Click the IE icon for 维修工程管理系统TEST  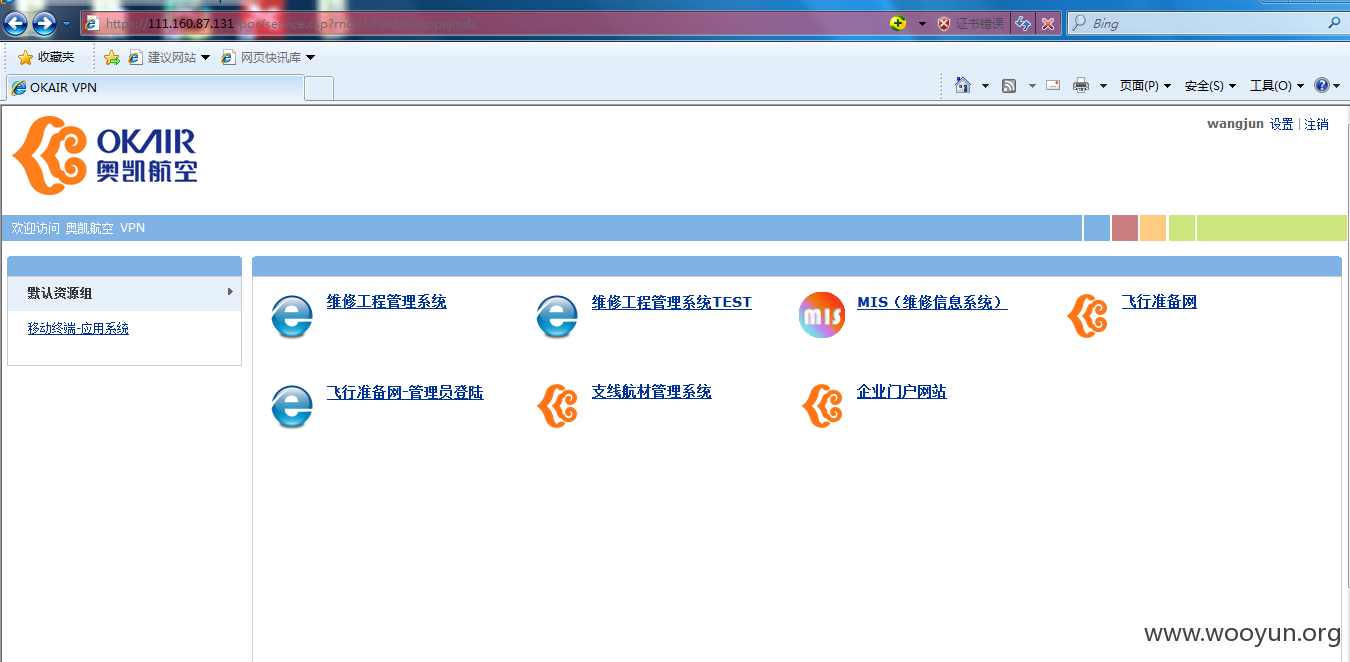coord(557,316)
